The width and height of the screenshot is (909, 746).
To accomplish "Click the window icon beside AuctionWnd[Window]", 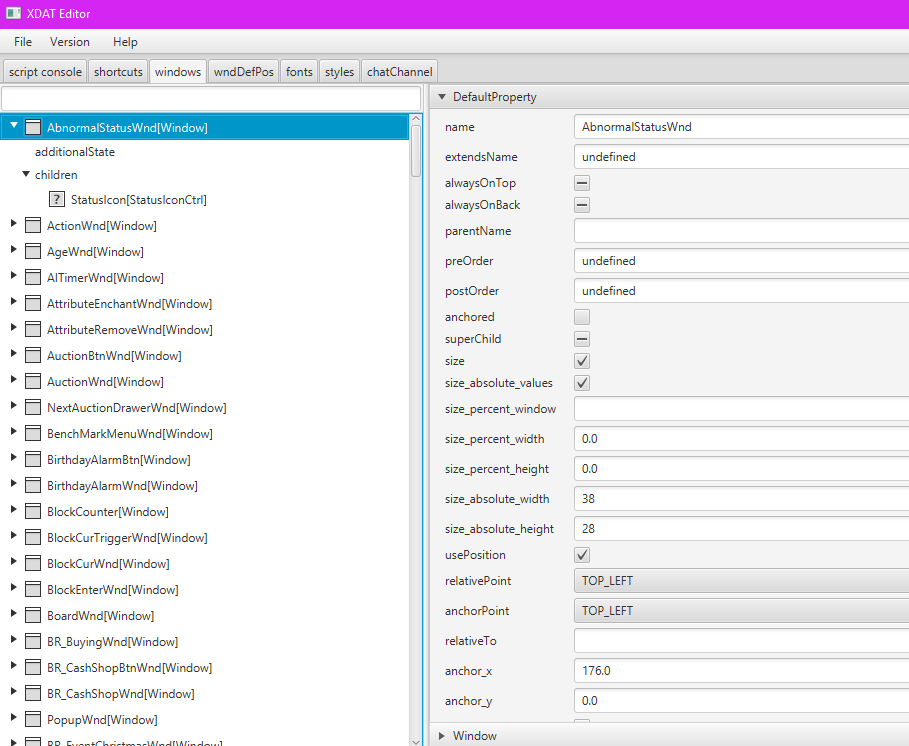I will (33, 381).
